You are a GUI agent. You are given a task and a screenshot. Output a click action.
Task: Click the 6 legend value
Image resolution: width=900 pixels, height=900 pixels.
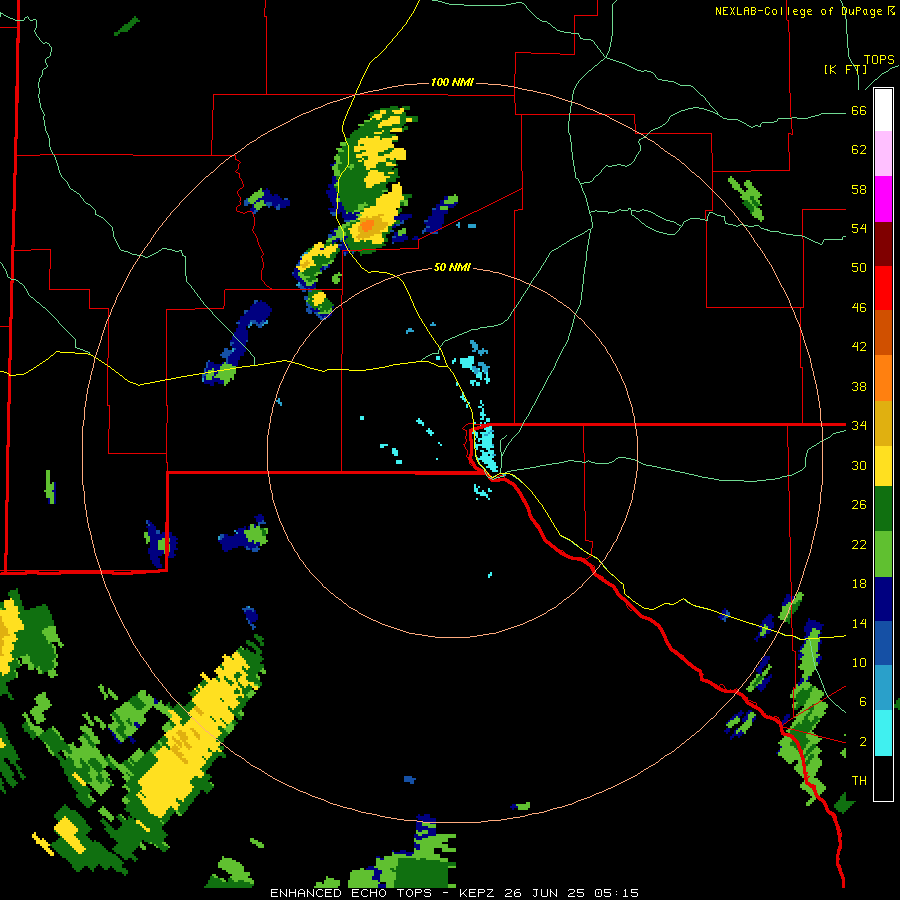point(862,702)
